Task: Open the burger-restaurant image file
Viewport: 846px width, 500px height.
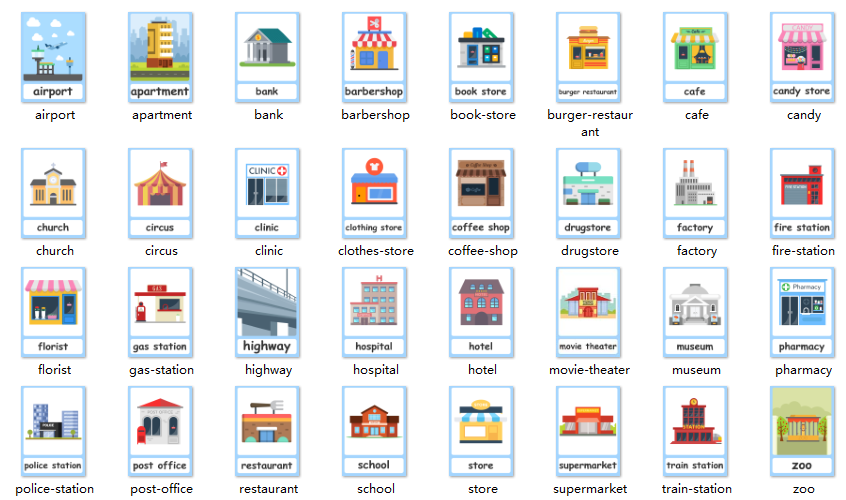Action: click(588, 58)
